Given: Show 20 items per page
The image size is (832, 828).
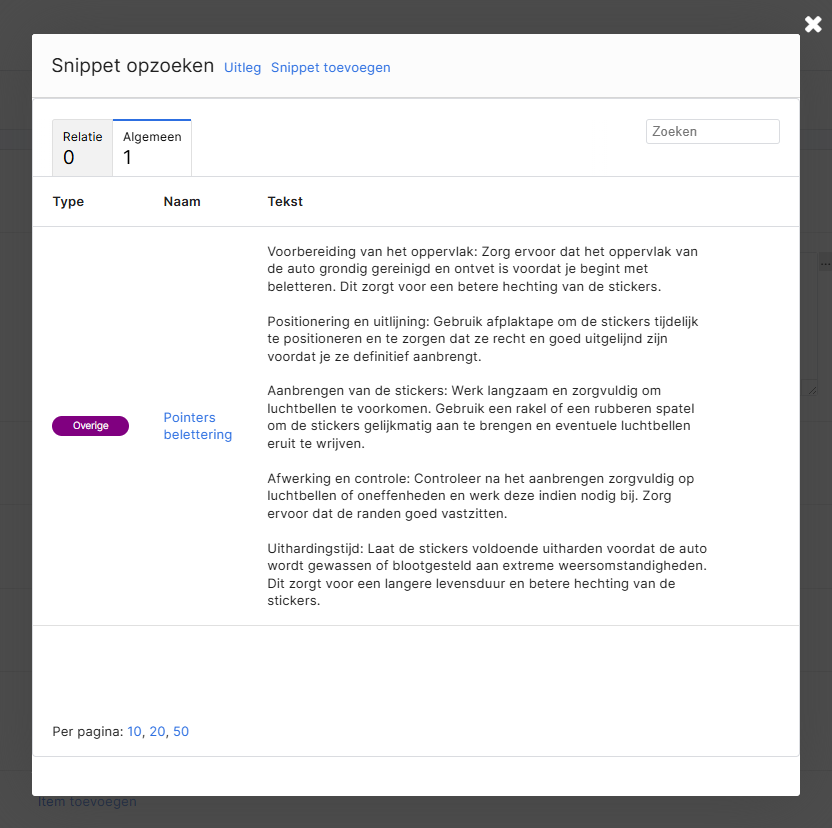Looking at the screenshot, I should click(x=157, y=731).
